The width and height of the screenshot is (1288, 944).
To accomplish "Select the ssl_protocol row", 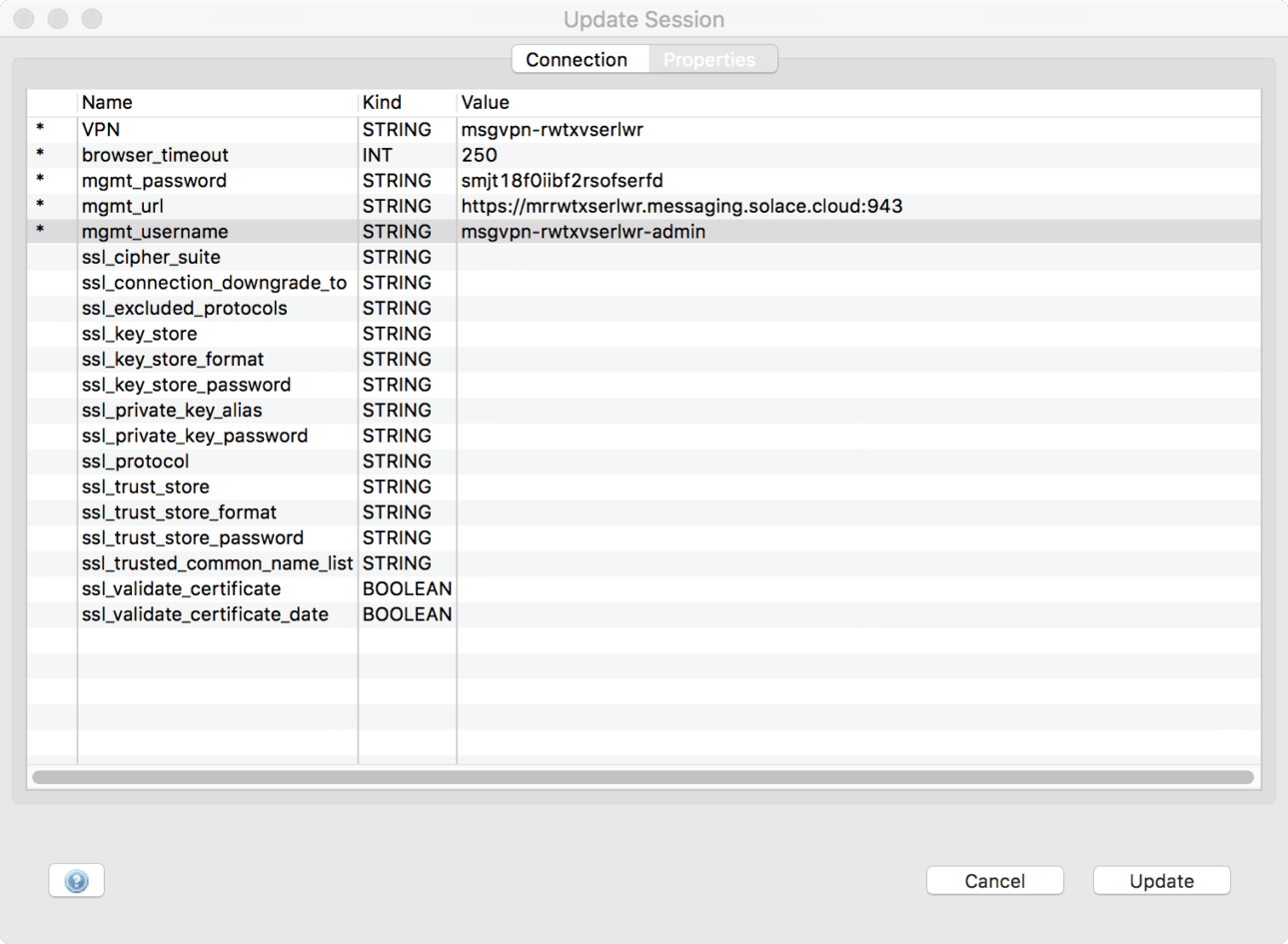I will click(x=200, y=461).
